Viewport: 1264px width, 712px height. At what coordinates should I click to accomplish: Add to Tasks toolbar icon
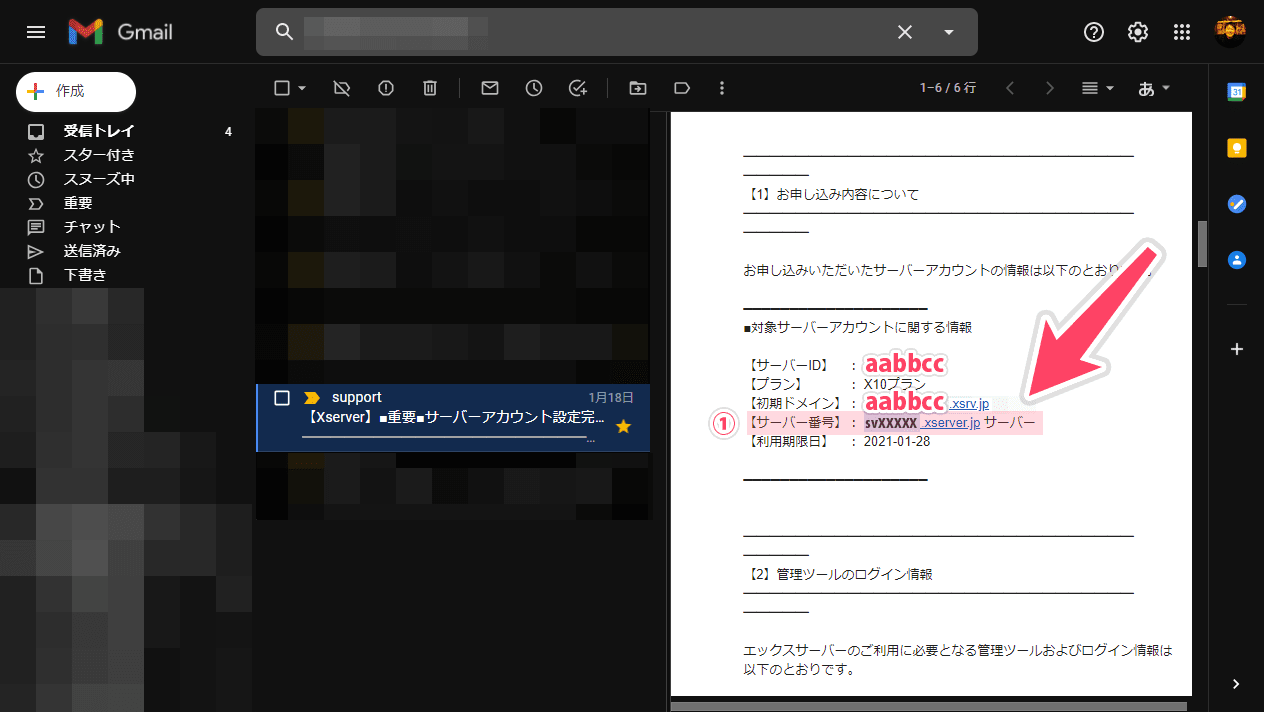[x=578, y=88]
